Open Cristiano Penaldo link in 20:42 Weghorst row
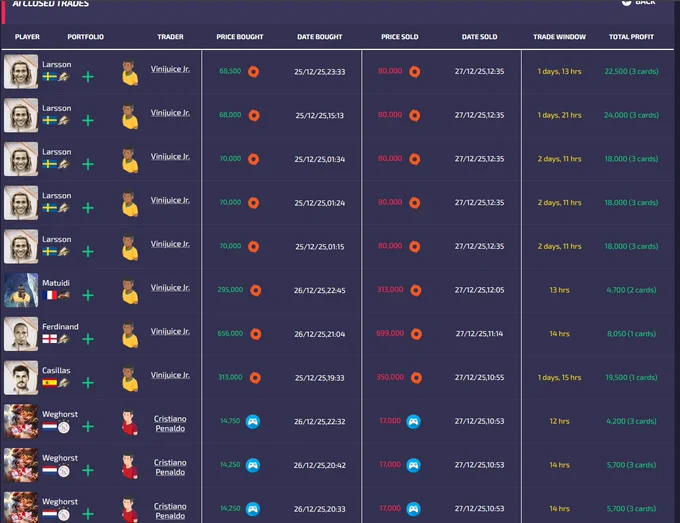The height and width of the screenshot is (523, 680). tap(170, 467)
